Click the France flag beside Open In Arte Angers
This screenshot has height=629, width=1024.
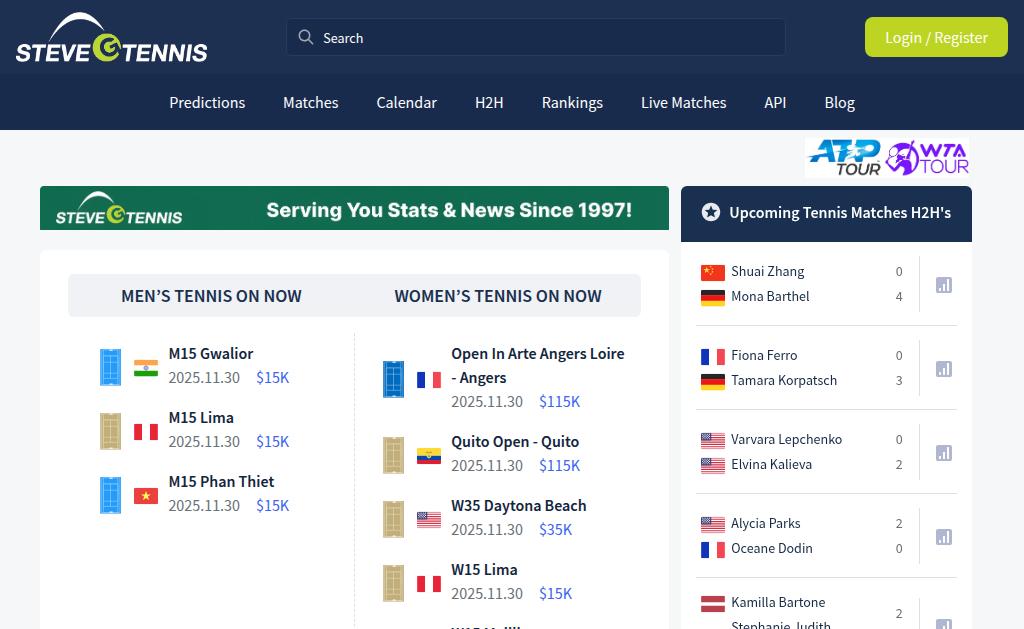[x=429, y=379]
